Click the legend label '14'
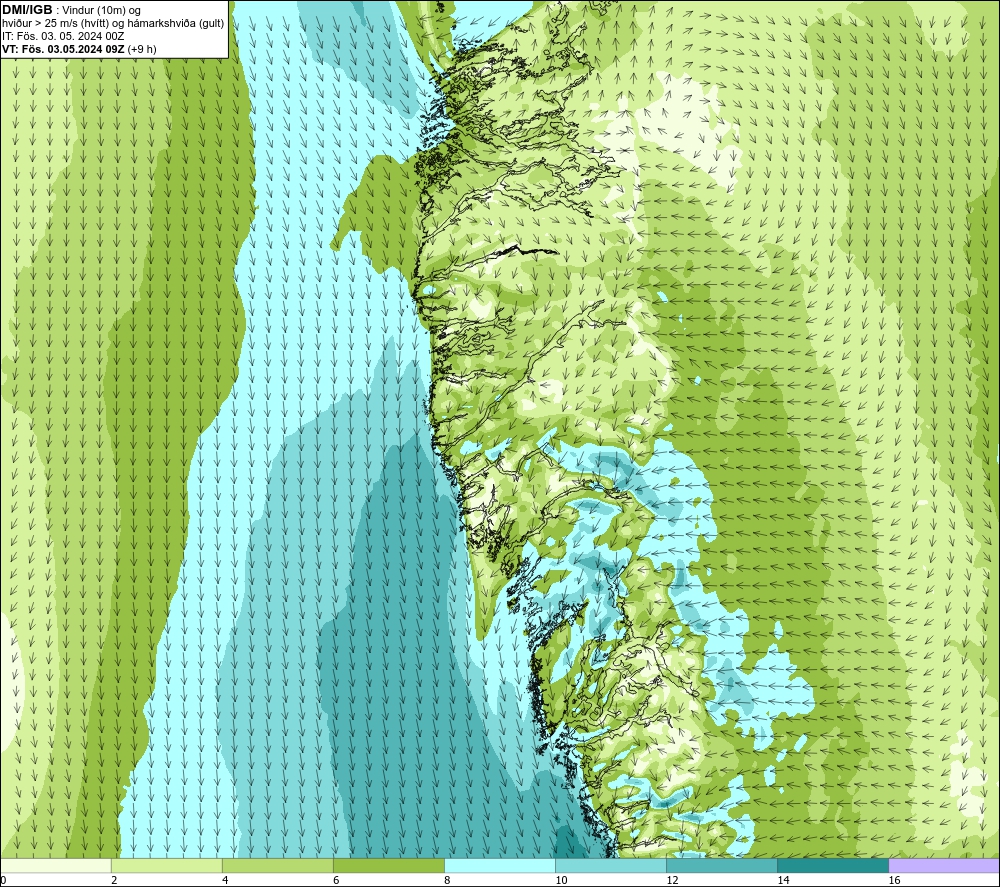 [x=783, y=881]
